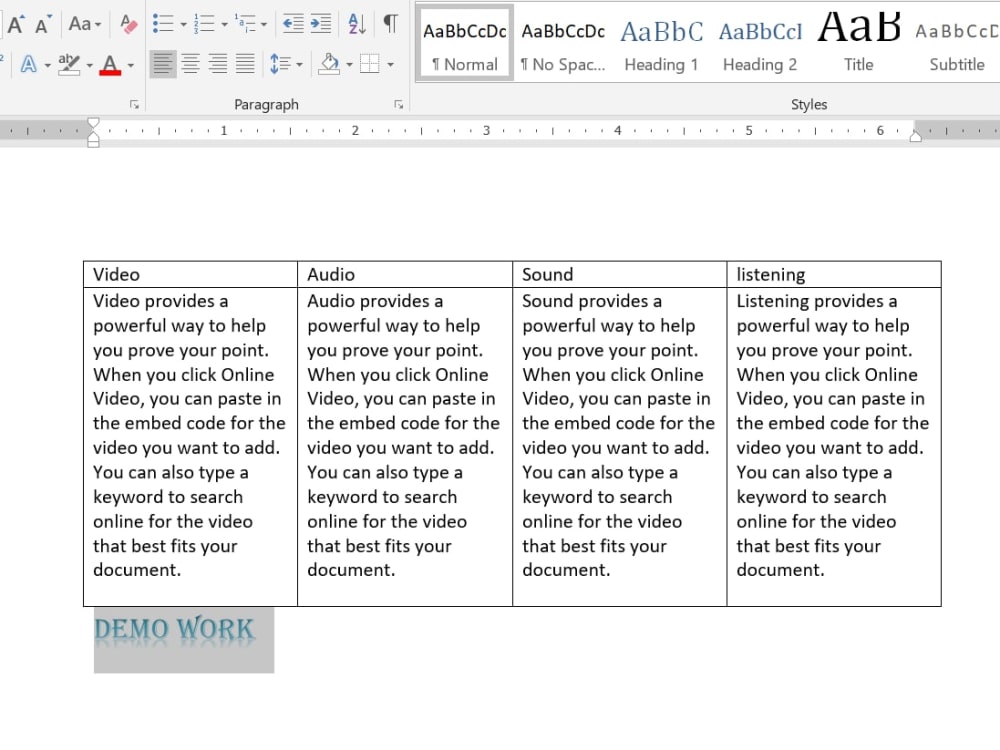1000x750 pixels.
Task: Click the Shrink Font icon
Action: 43,24
